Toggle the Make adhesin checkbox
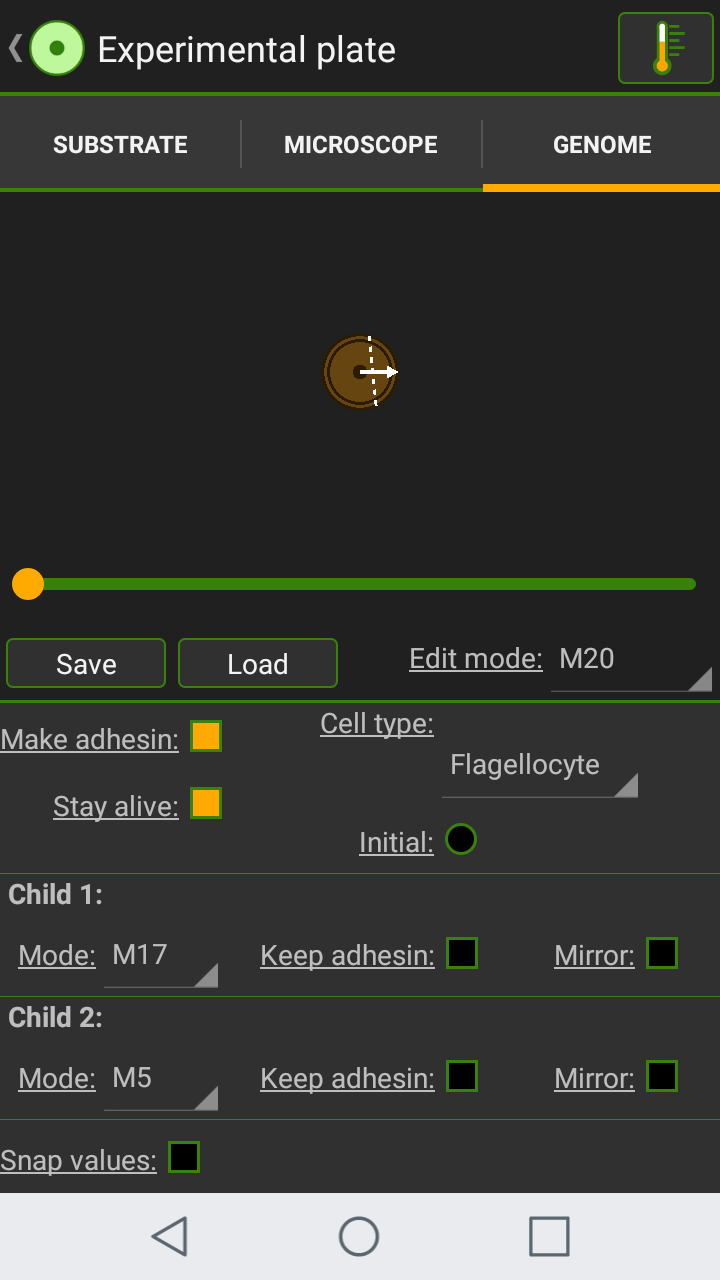 (206, 737)
